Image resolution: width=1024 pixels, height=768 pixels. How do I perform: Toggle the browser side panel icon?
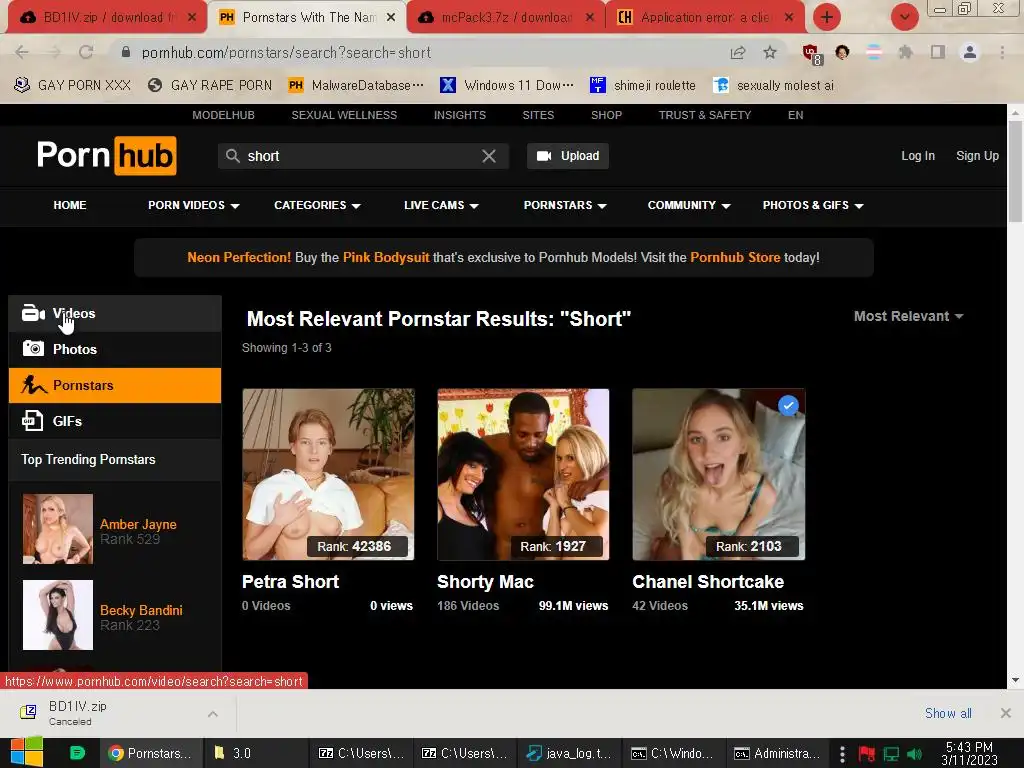[938, 52]
